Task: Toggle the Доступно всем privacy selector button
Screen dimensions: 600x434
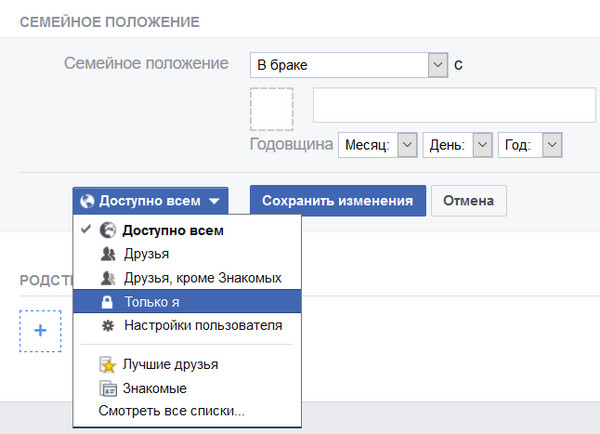Action: click(150, 200)
